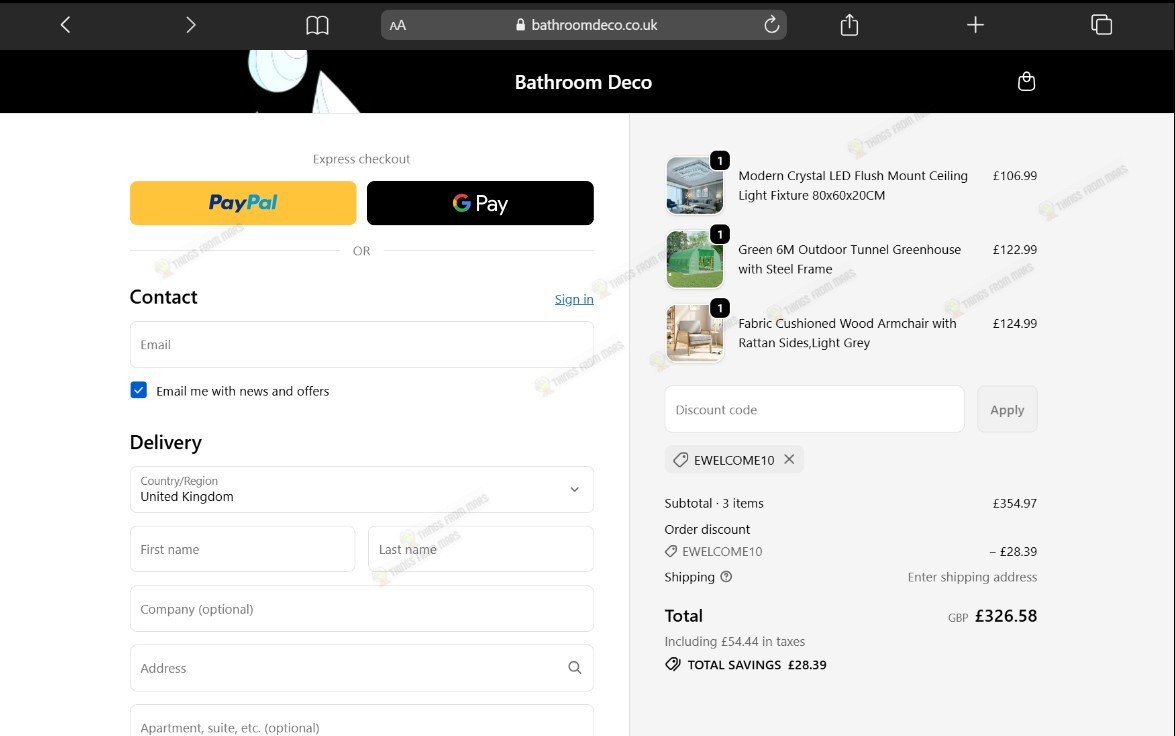Viewport: 1175px width, 736px height.
Task: Click the £122.99 price
Action: click(1015, 250)
